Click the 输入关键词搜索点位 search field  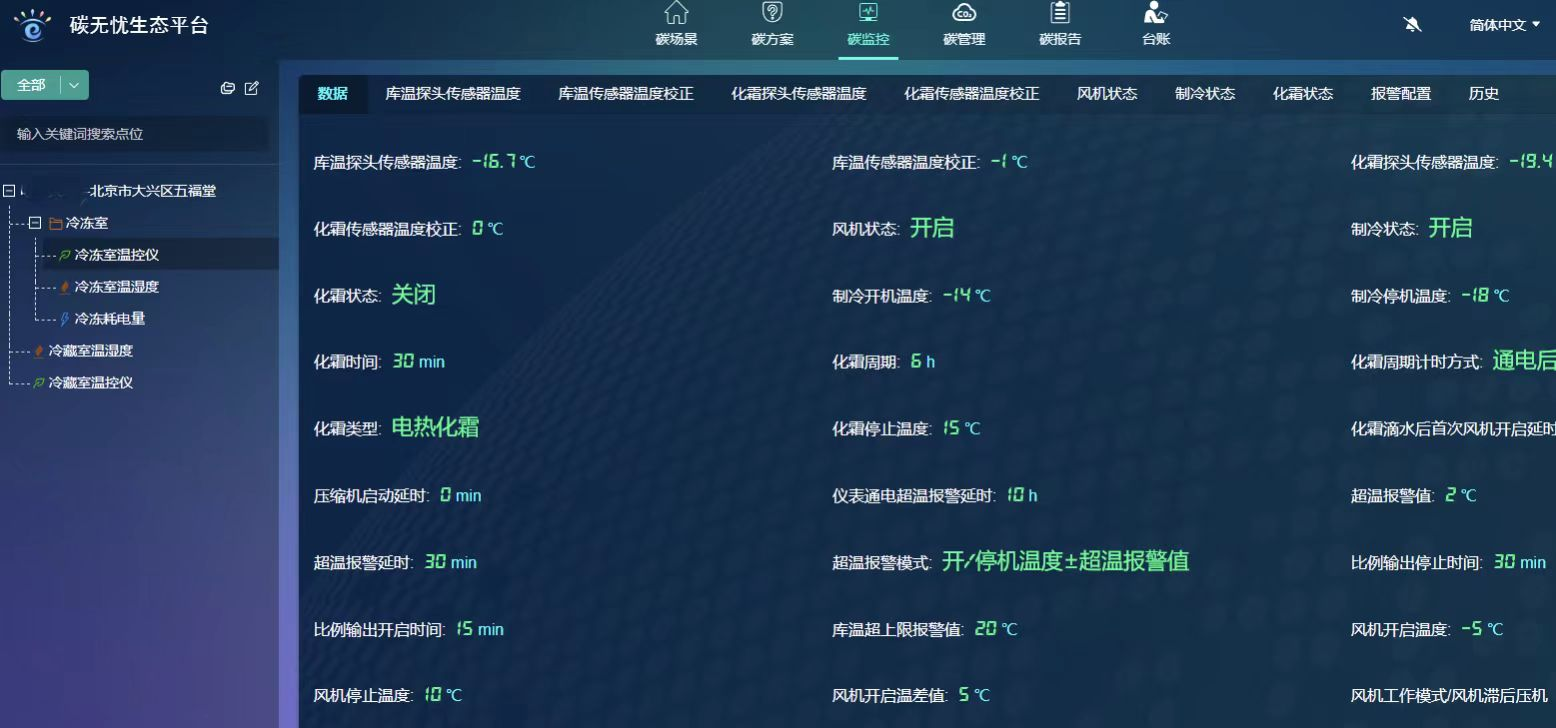click(x=135, y=134)
